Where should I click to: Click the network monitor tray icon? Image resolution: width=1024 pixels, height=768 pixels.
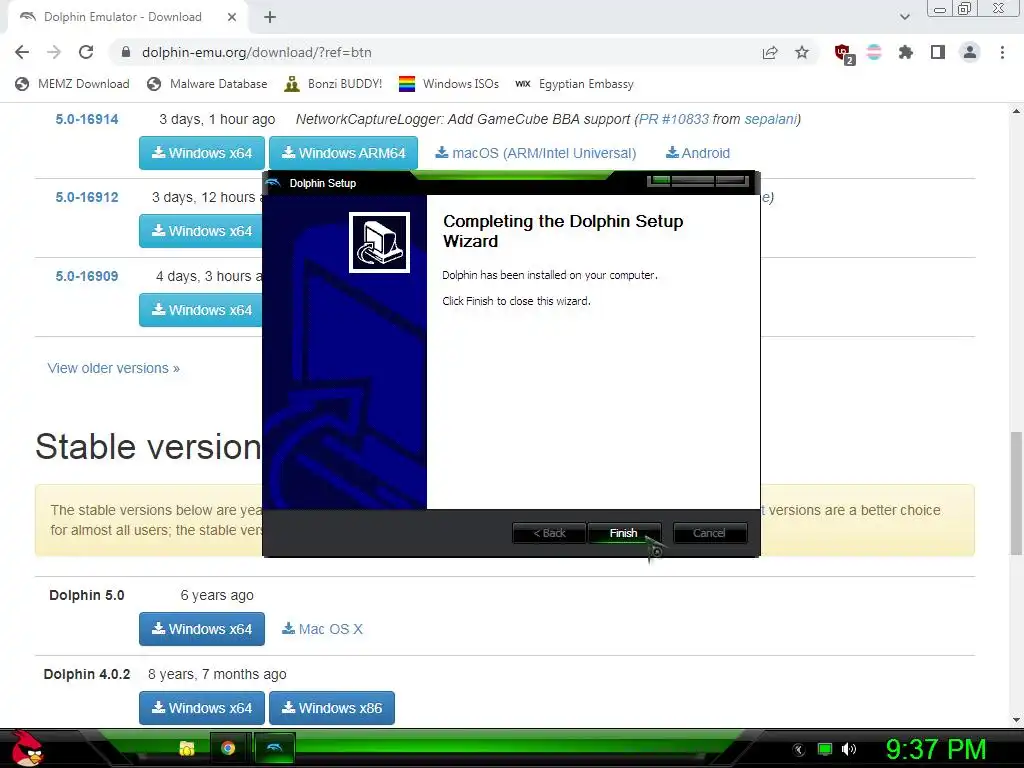click(825, 749)
